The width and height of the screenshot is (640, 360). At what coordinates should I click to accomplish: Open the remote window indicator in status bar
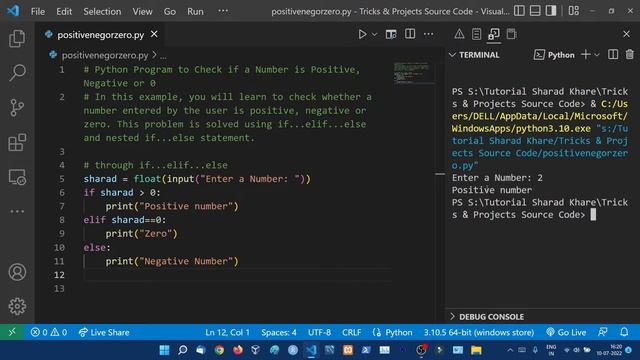tap(12, 332)
